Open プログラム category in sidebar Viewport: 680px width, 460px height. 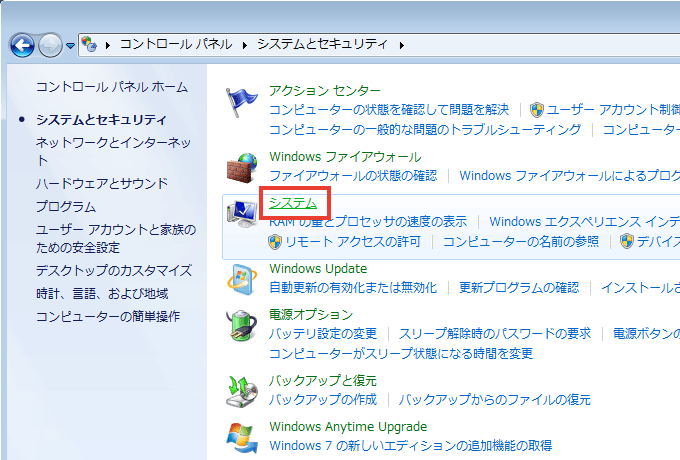(x=65, y=206)
